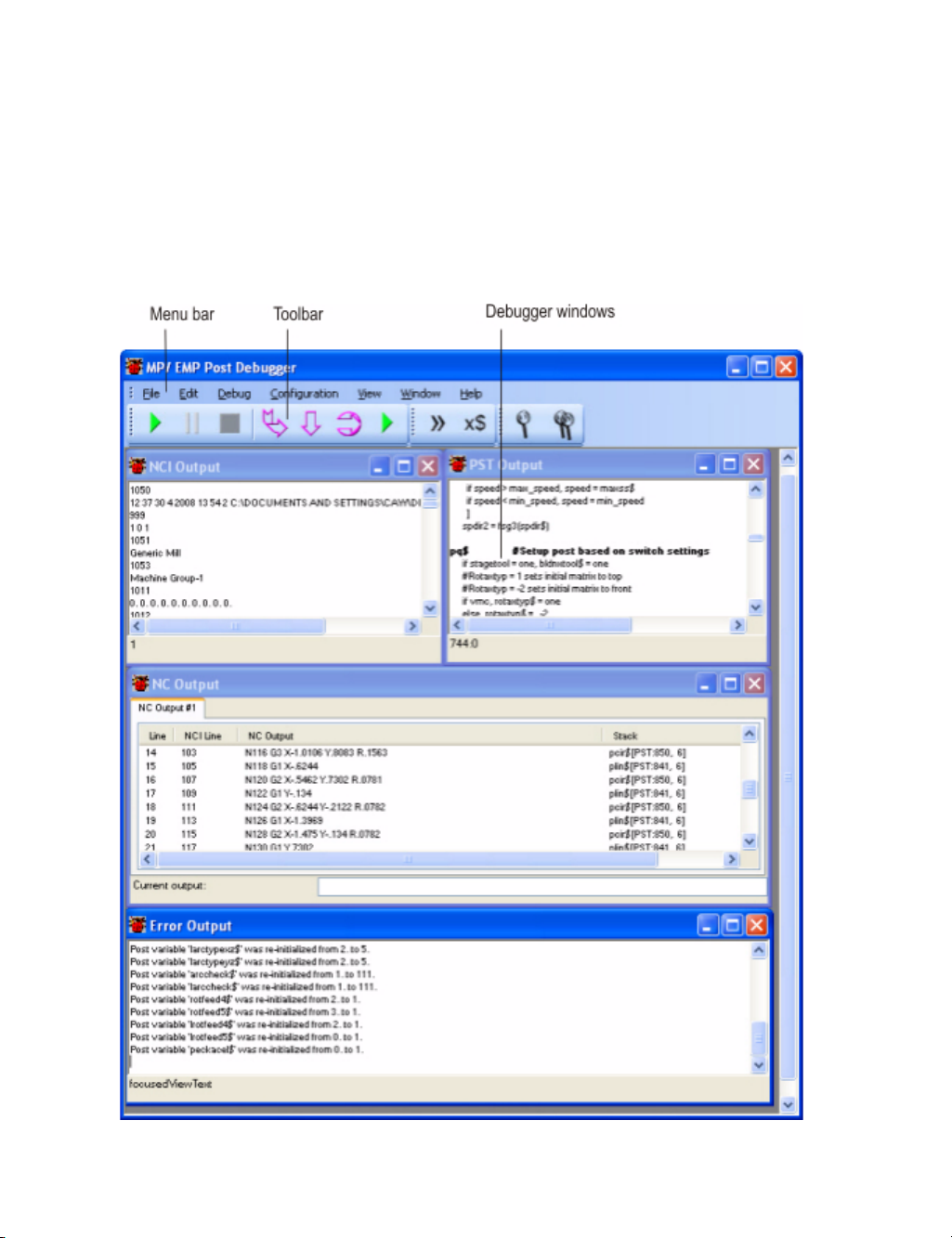Open the View menu
The height and width of the screenshot is (1238, 952).
click(x=370, y=394)
